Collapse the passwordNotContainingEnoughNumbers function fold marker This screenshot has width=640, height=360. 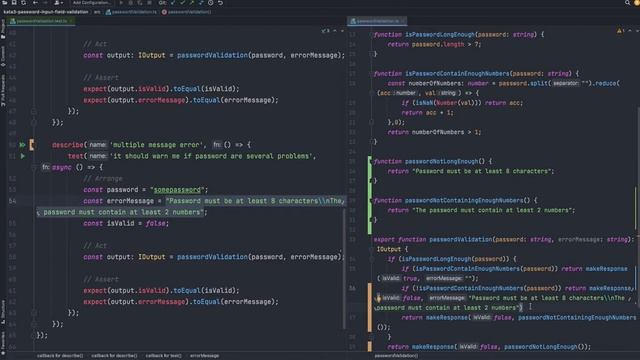tap(371, 200)
